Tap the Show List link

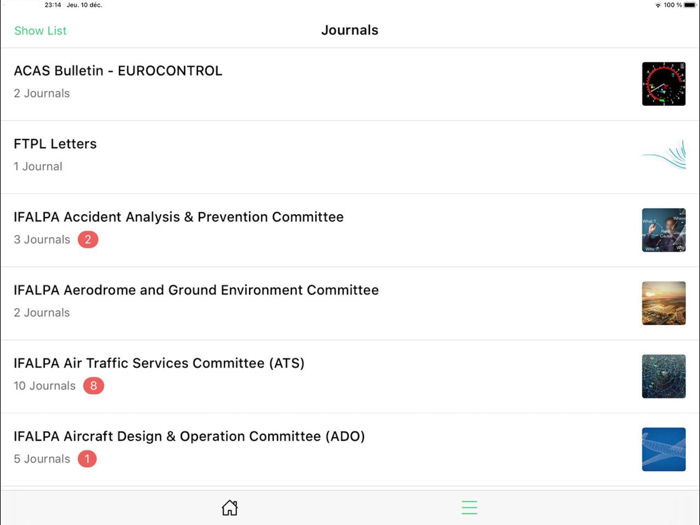coord(40,31)
